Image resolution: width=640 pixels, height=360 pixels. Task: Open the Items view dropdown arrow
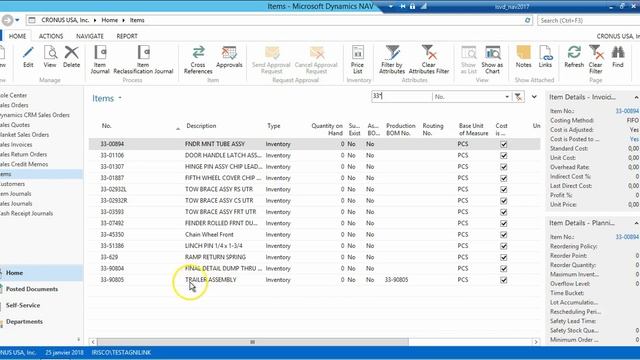coord(120,98)
